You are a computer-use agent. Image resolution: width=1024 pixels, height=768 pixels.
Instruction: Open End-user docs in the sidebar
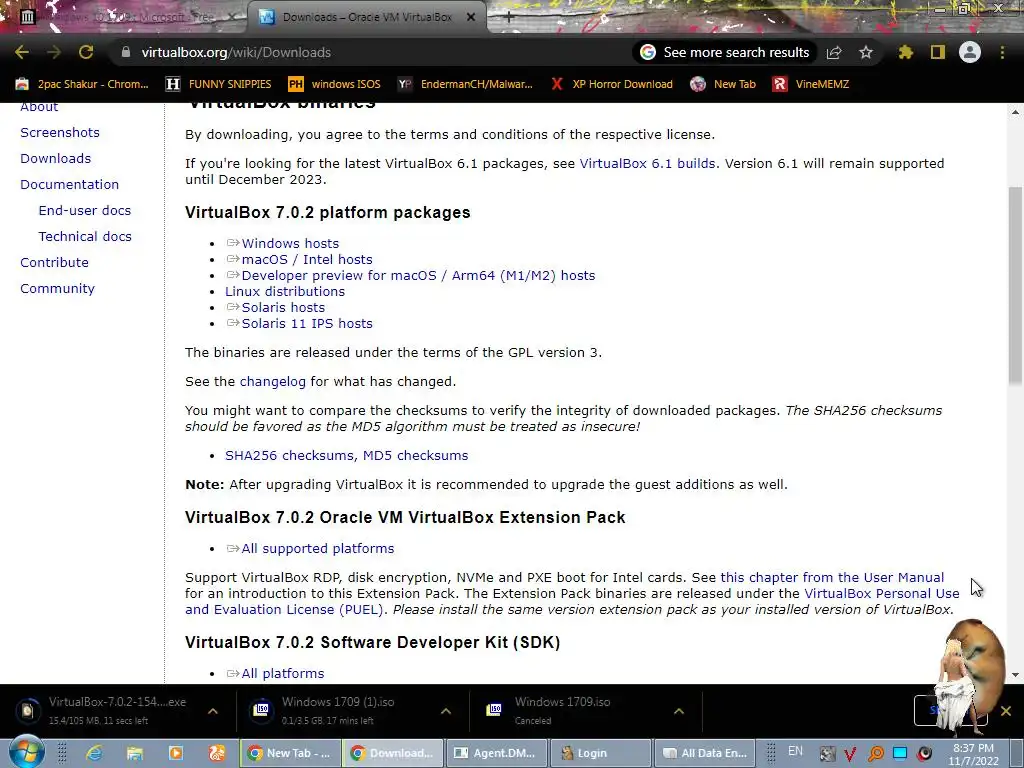tap(85, 210)
